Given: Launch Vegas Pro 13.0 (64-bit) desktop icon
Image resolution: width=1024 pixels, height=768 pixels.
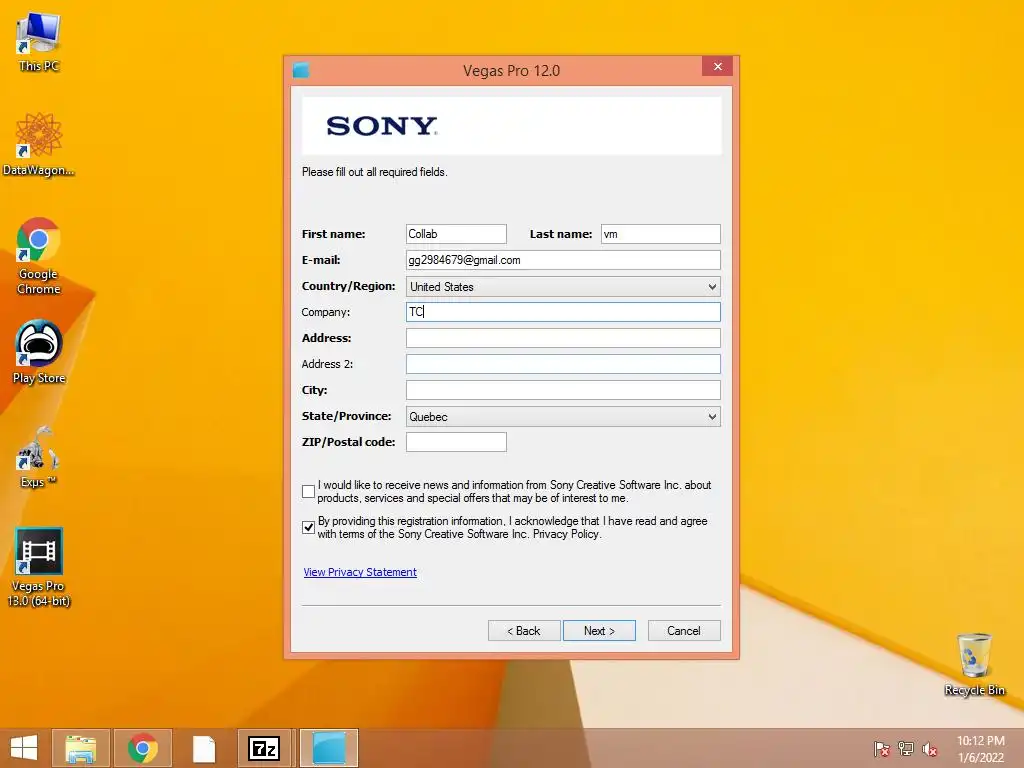Looking at the screenshot, I should pos(39,567).
